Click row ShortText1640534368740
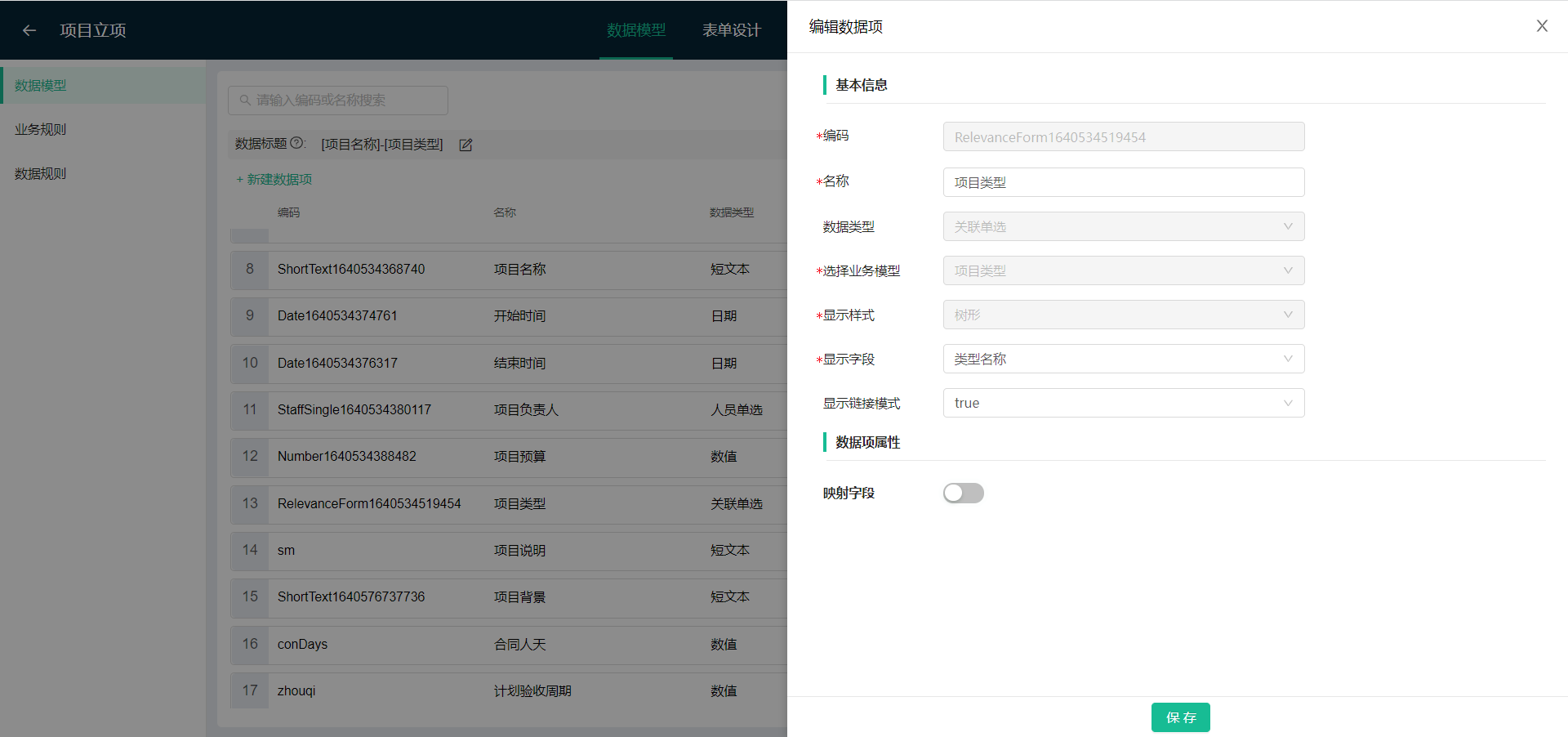1568x737 pixels. pyautogui.click(x=509, y=270)
